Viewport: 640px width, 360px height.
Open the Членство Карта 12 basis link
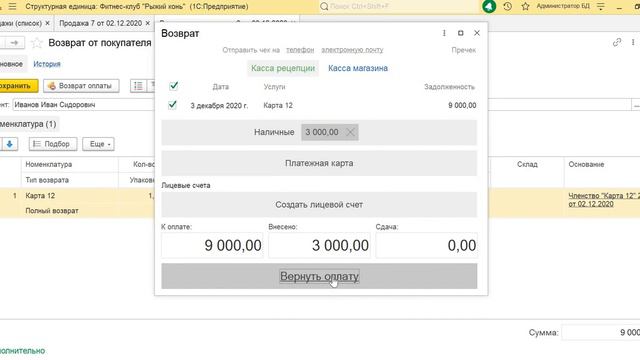pyautogui.click(x=603, y=200)
